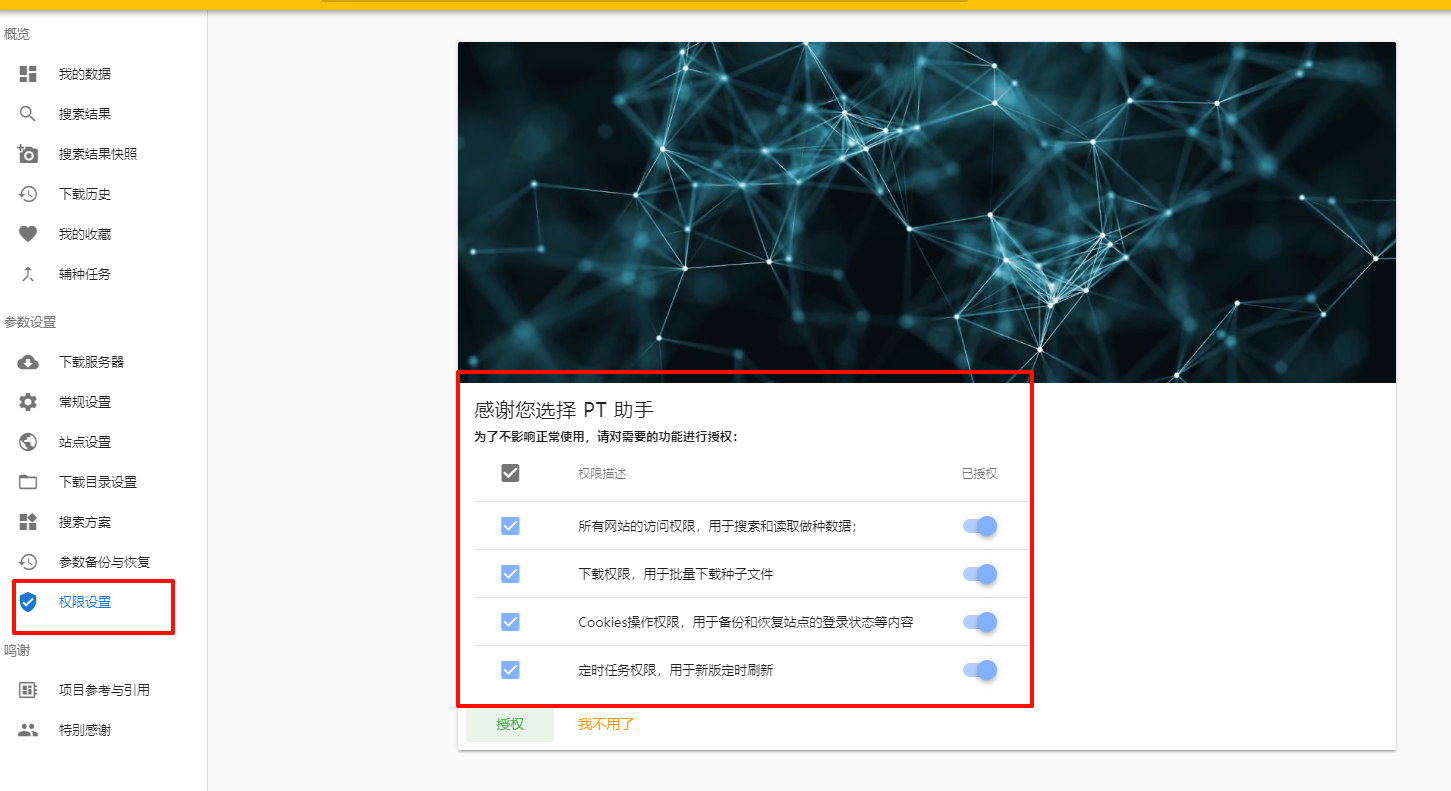This screenshot has width=1451, height=791.
Task: Click the network banner image
Action: (x=927, y=212)
